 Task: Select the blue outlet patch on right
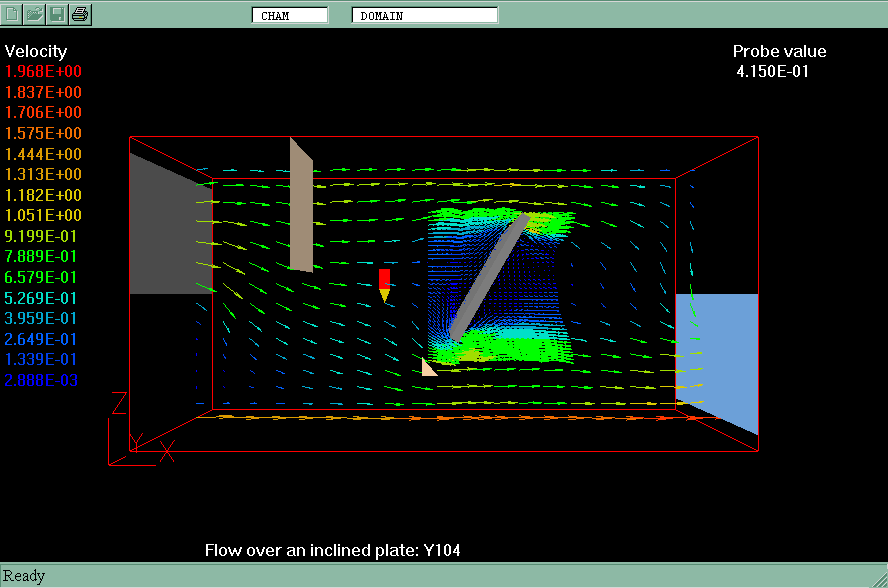coord(720,350)
